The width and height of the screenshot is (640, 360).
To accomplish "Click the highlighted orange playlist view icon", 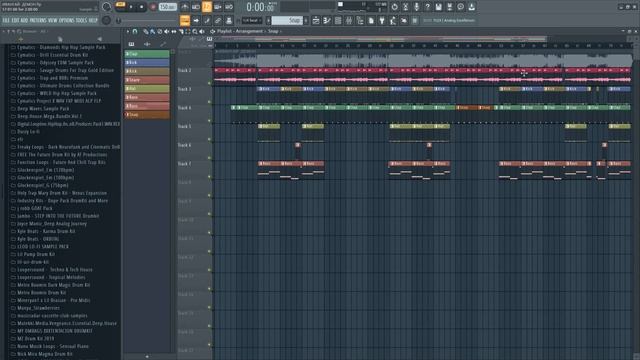I will (185, 20).
